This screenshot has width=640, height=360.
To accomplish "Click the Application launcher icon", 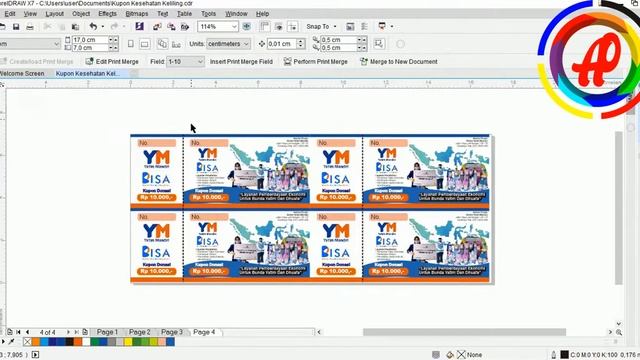I will 382,26.
